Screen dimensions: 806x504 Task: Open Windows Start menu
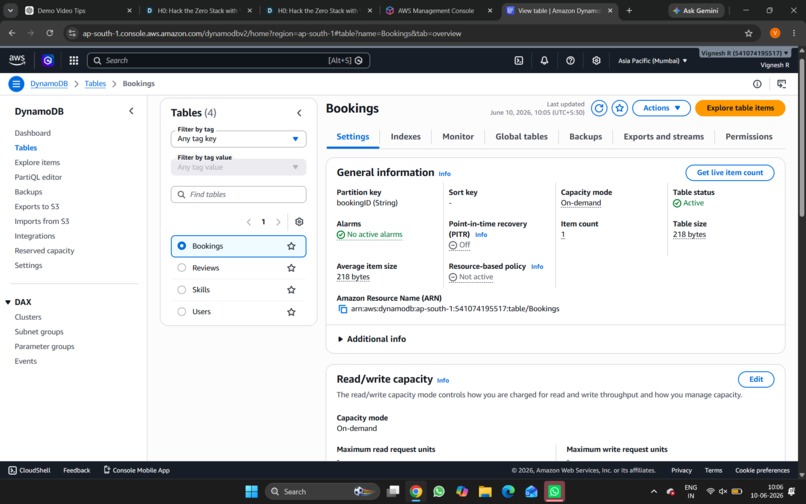[x=251, y=492]
